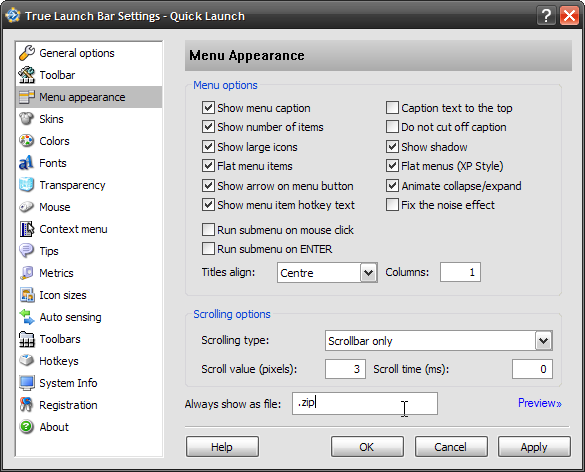The image size is (585, 472).
Task: Click the Toolbars folder icon
Action: click(x=26, y=339)
